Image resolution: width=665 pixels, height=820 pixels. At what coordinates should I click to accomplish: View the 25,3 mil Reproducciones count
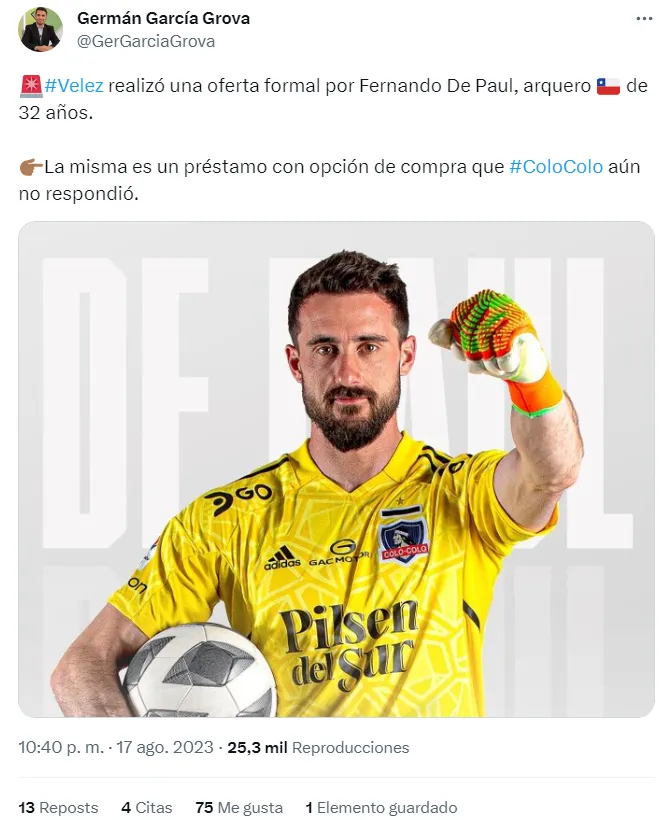click(x=318, y=747)
